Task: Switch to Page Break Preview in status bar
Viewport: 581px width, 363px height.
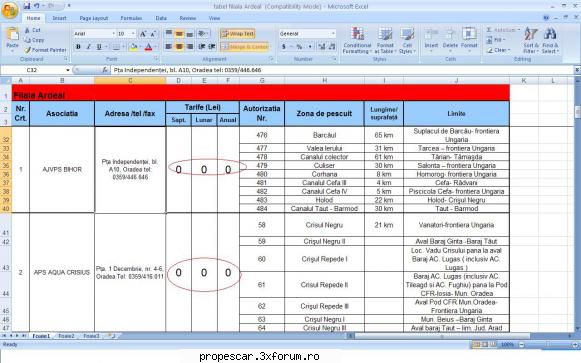Action: click(x=494, y=344)
